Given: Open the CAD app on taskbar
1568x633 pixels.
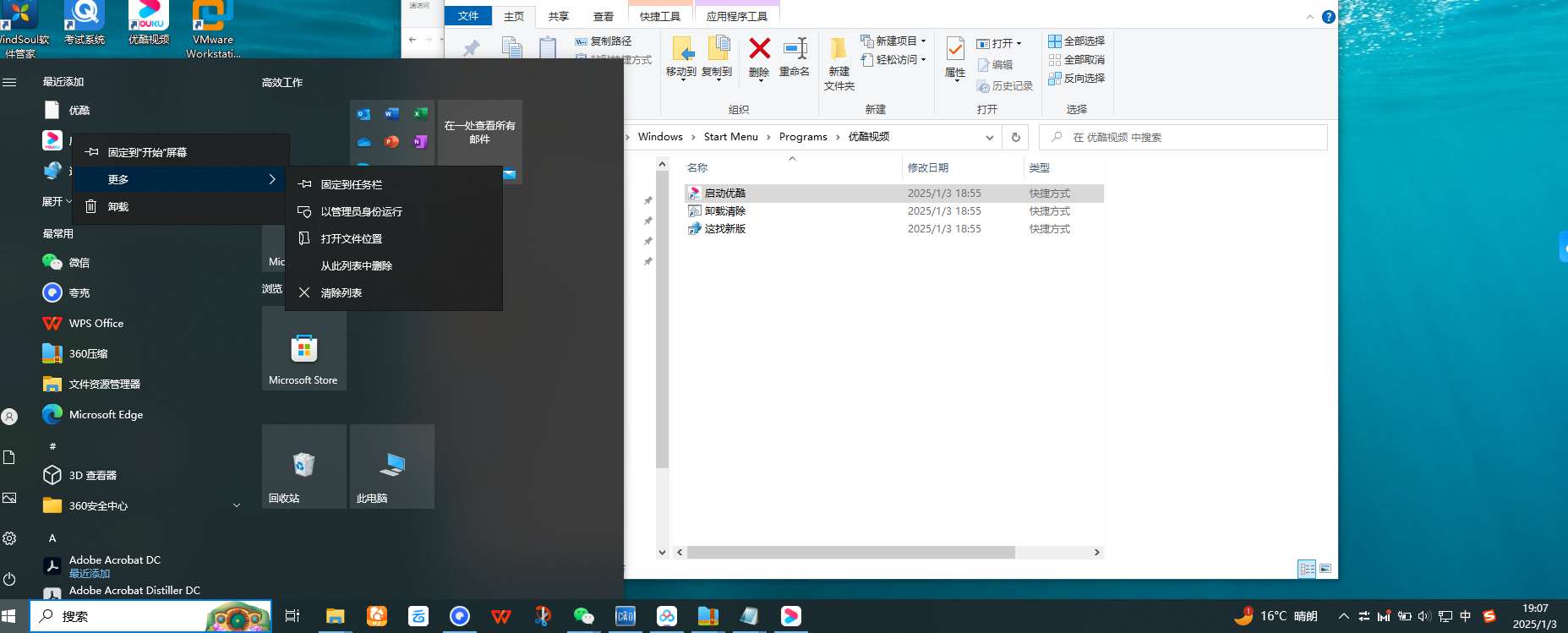Looking at the screenshot, I should click(626, 616).
